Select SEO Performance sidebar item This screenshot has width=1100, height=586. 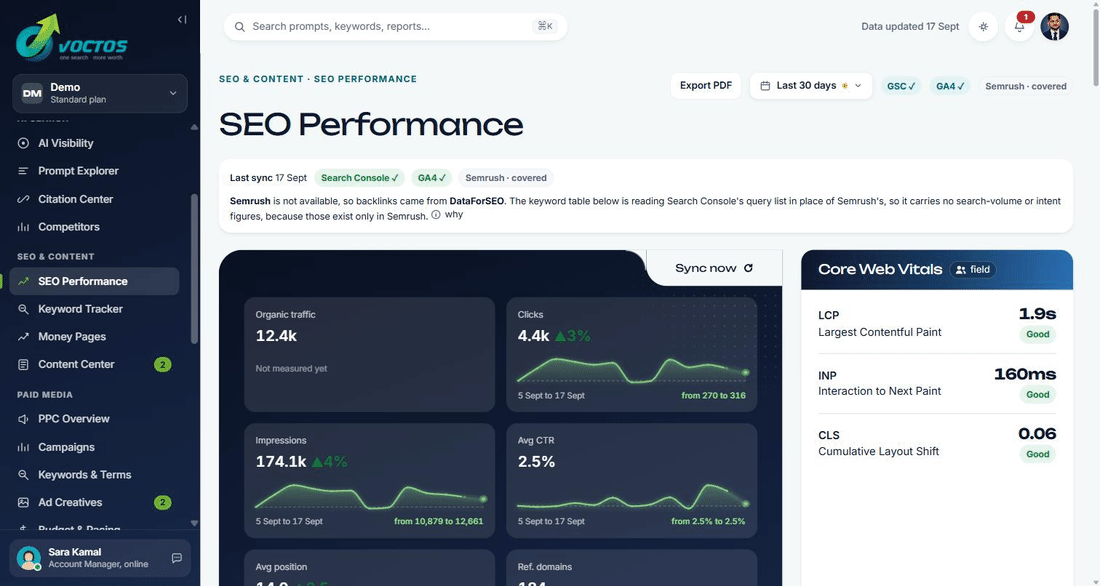tap(94, 281)
